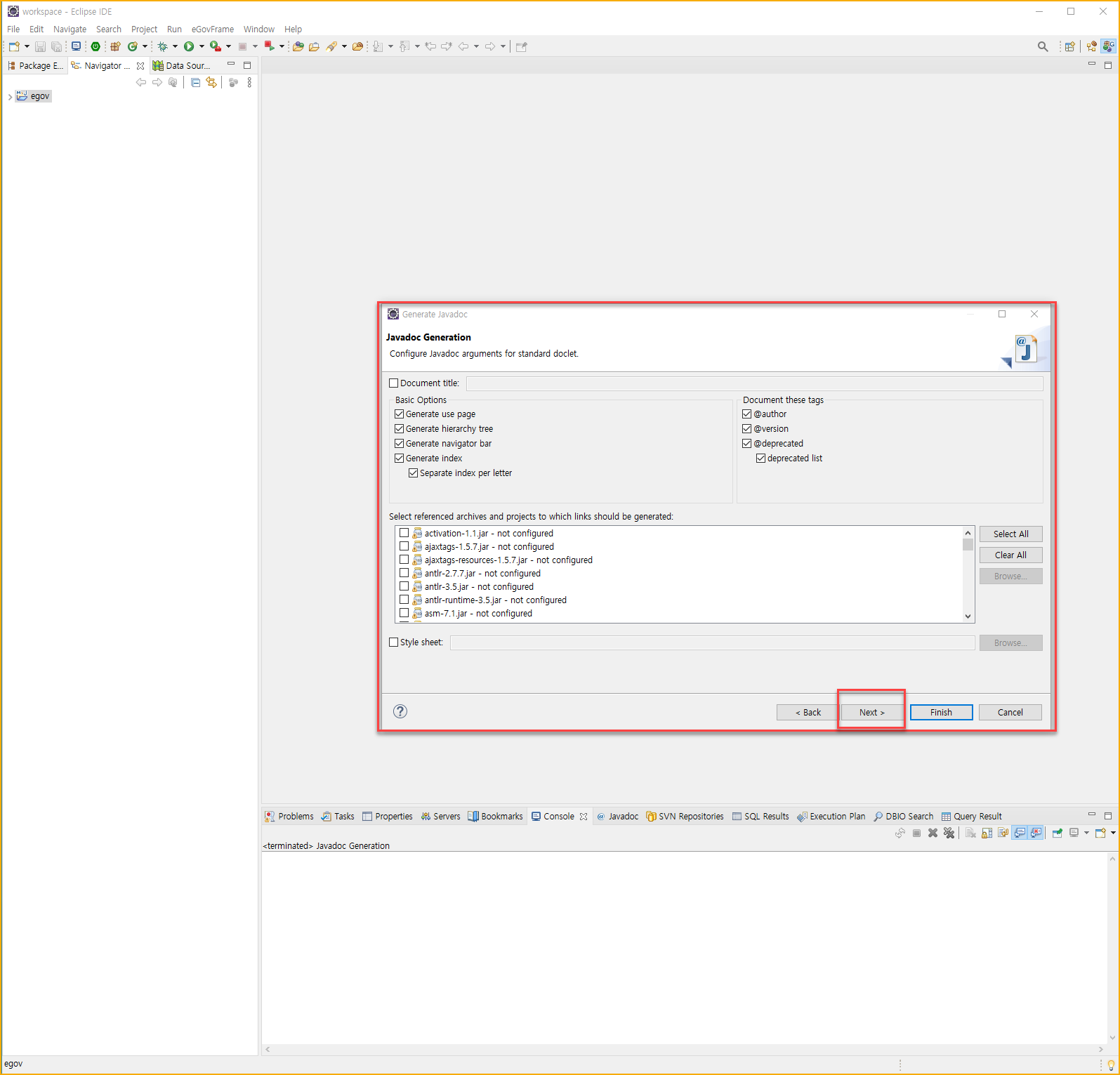Open the Debug configurations dropdown arrow
Viewport: 1120px width, 1075px height.
(x=175, y=46)
